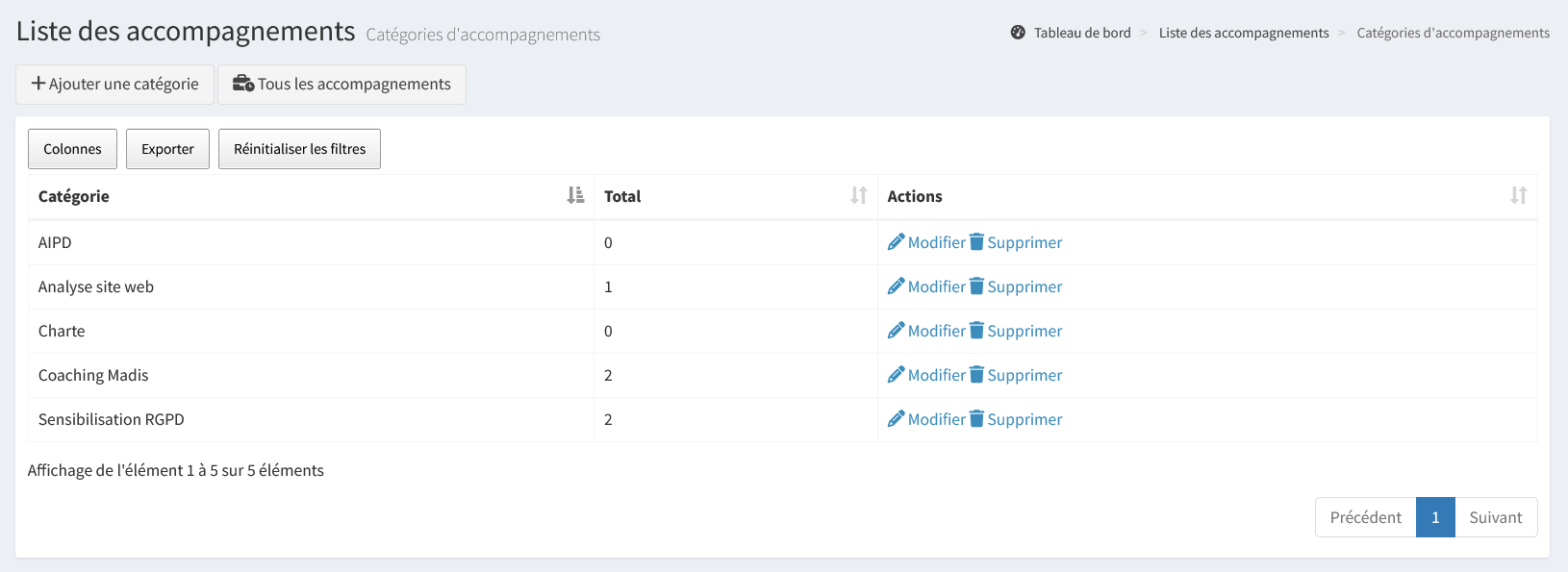The image size is (1568, 572).
Task: Sort by the Catégorie column sort icon
Action: (575, 195)
